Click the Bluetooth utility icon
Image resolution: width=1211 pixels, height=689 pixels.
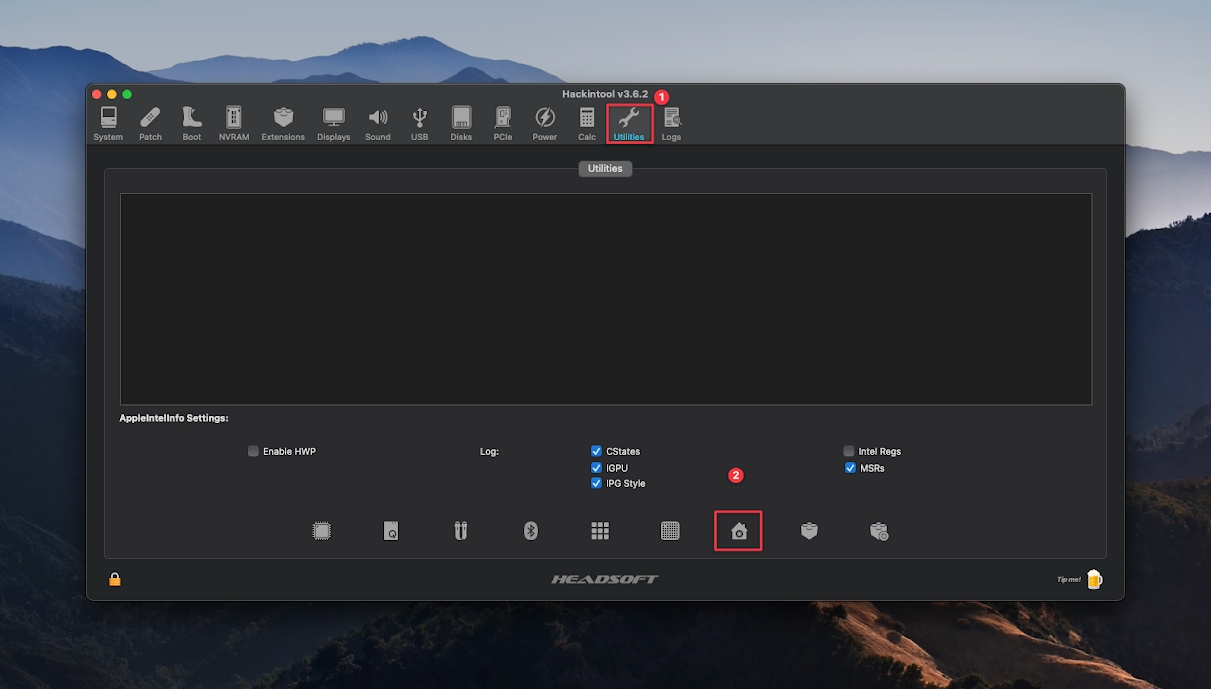point(531,531)
